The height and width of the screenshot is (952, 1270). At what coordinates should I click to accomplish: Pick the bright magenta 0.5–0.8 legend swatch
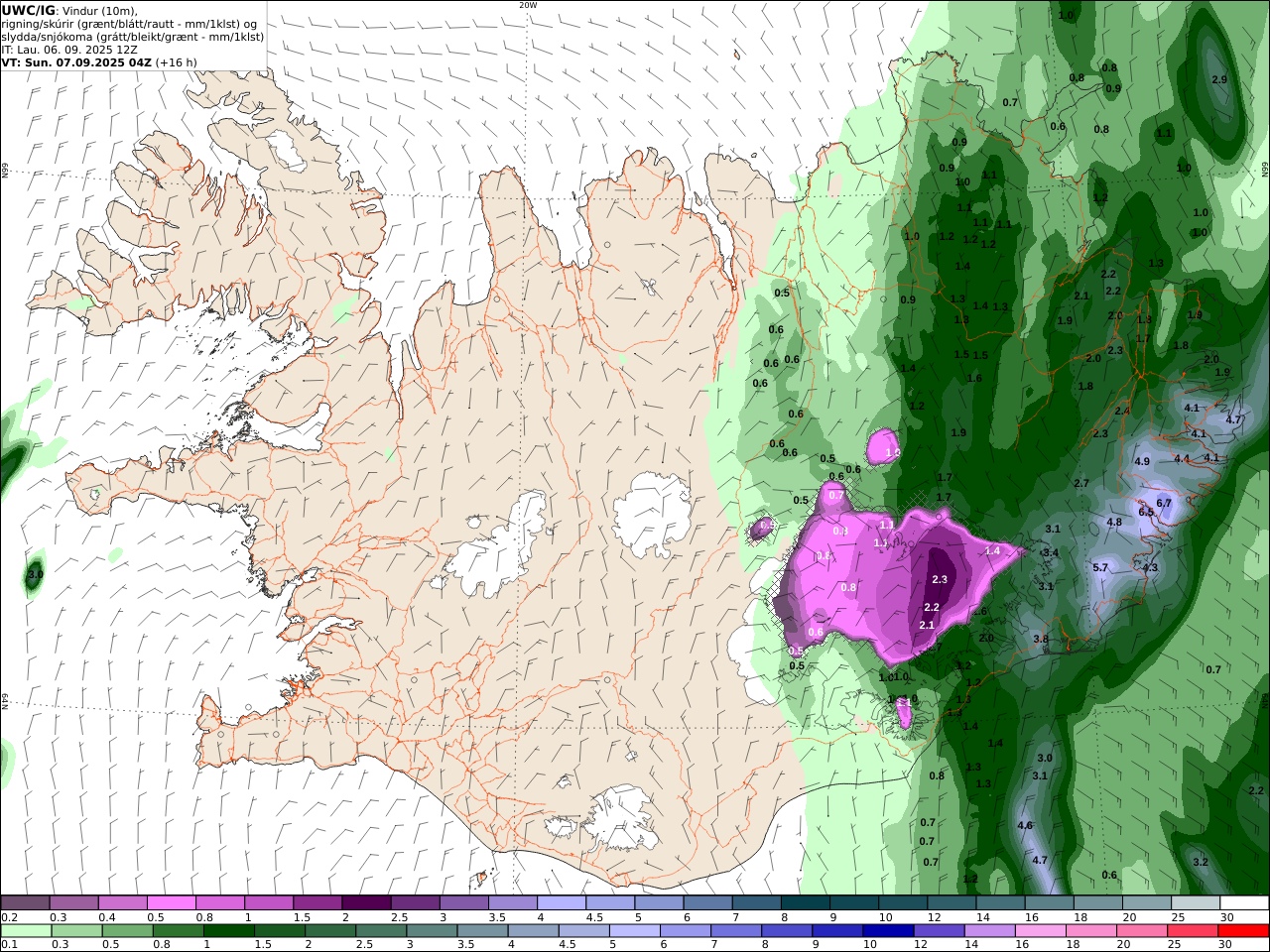(171, 903)
